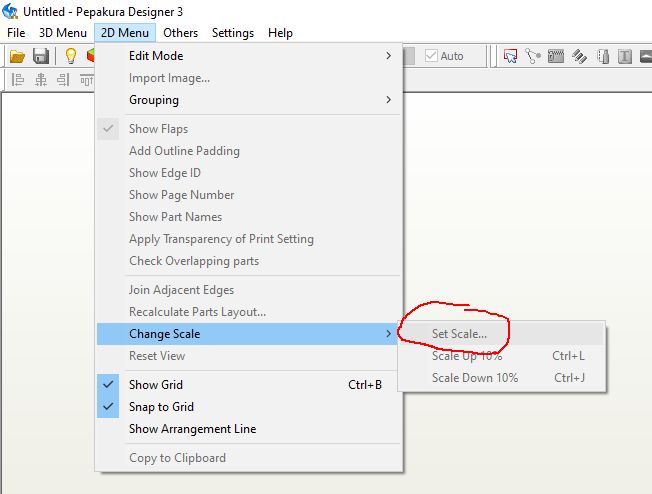Uncheck Show Grid in the 2D Menu
This screenshot has height=494, width=652.
(156, 385)
